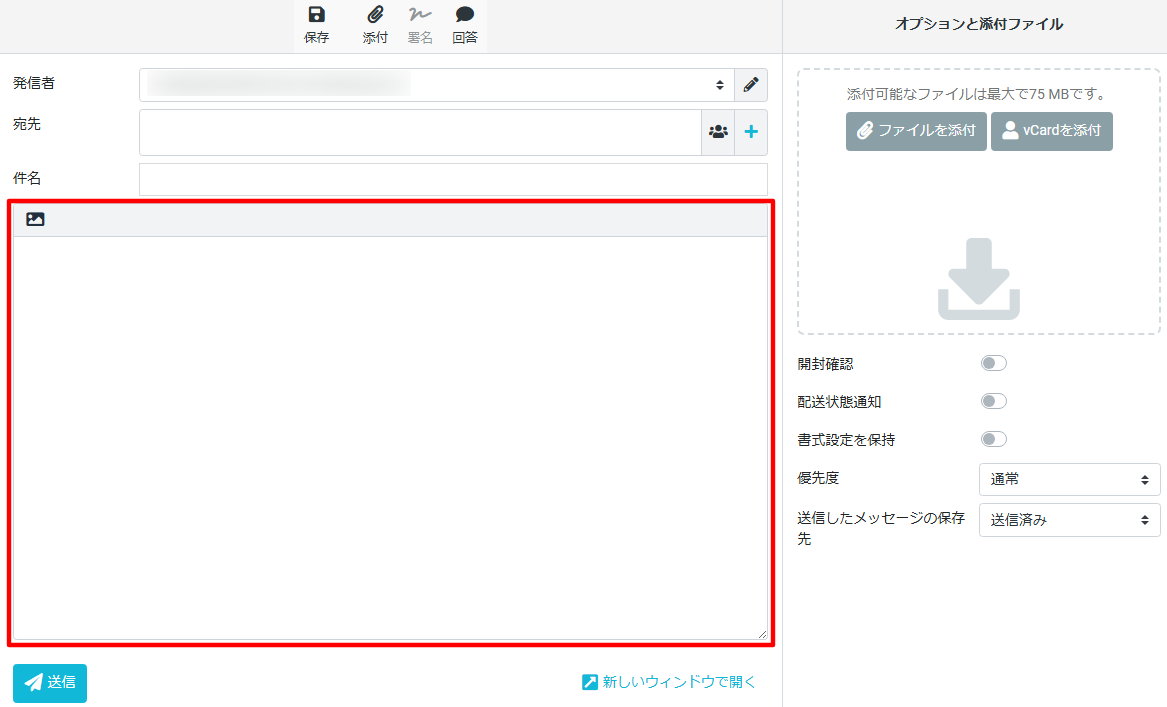This screenshot has width=1167, height=707.
Task: Toggle the 開封確認 switch
Action: coord(994,363)
